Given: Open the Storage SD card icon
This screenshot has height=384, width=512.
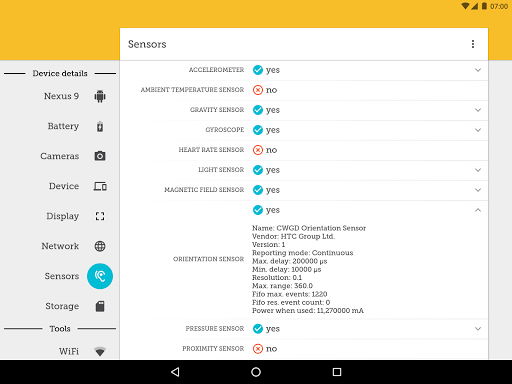Looking at the screenshot, I should [100, 306].
